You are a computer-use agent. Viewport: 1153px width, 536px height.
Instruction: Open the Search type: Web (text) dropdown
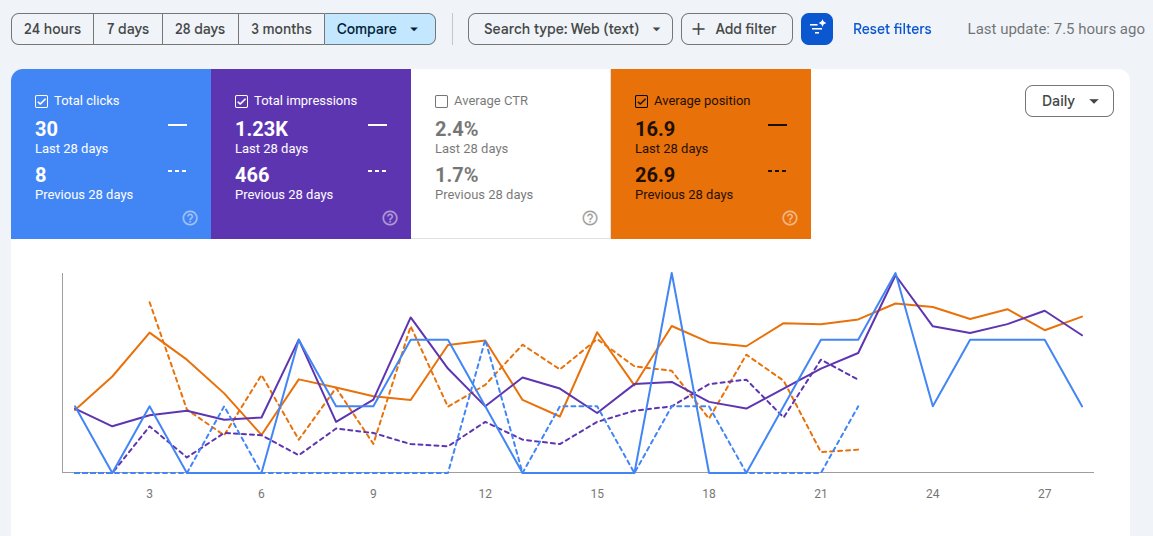571,29
